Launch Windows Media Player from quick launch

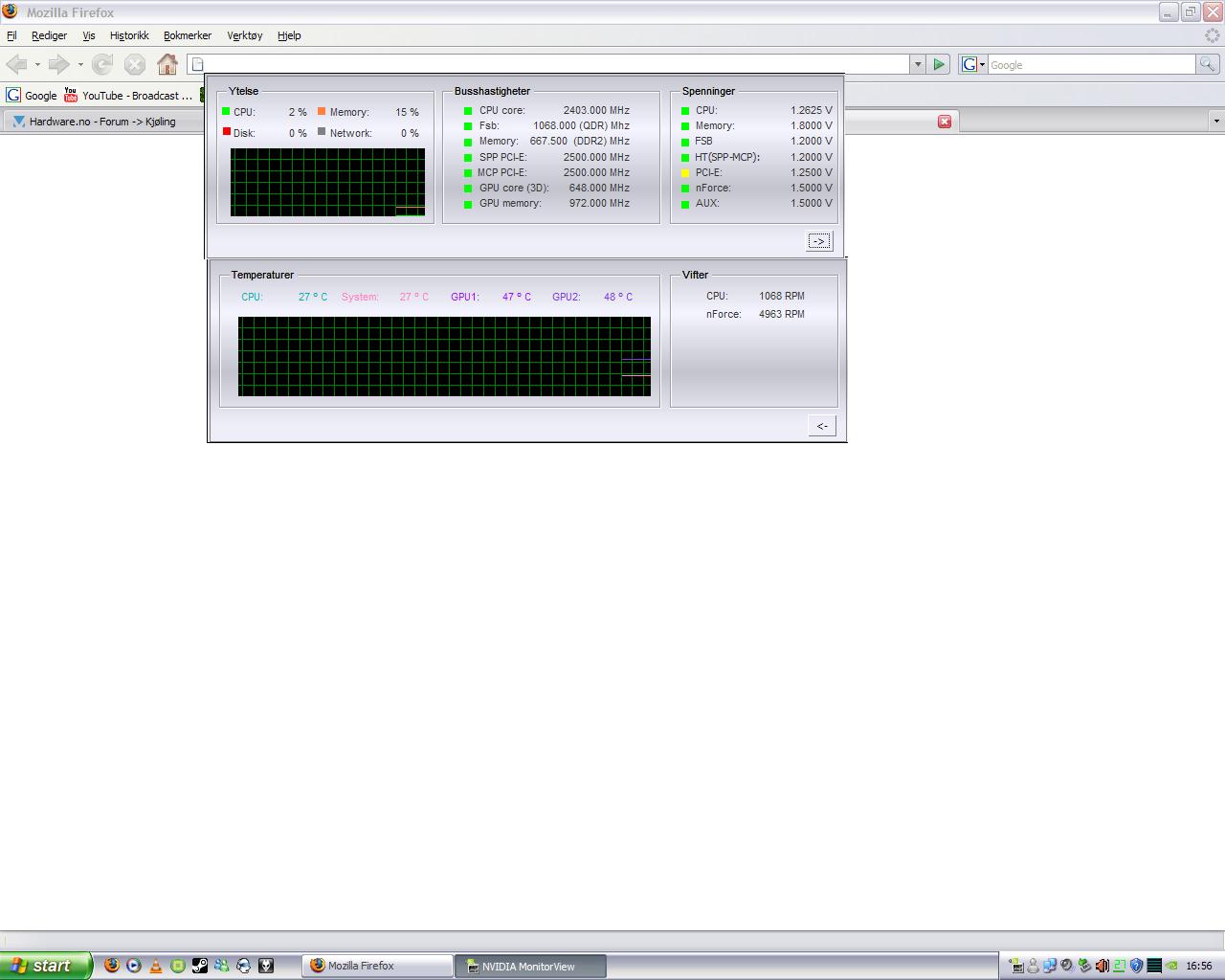click(134, 966)
